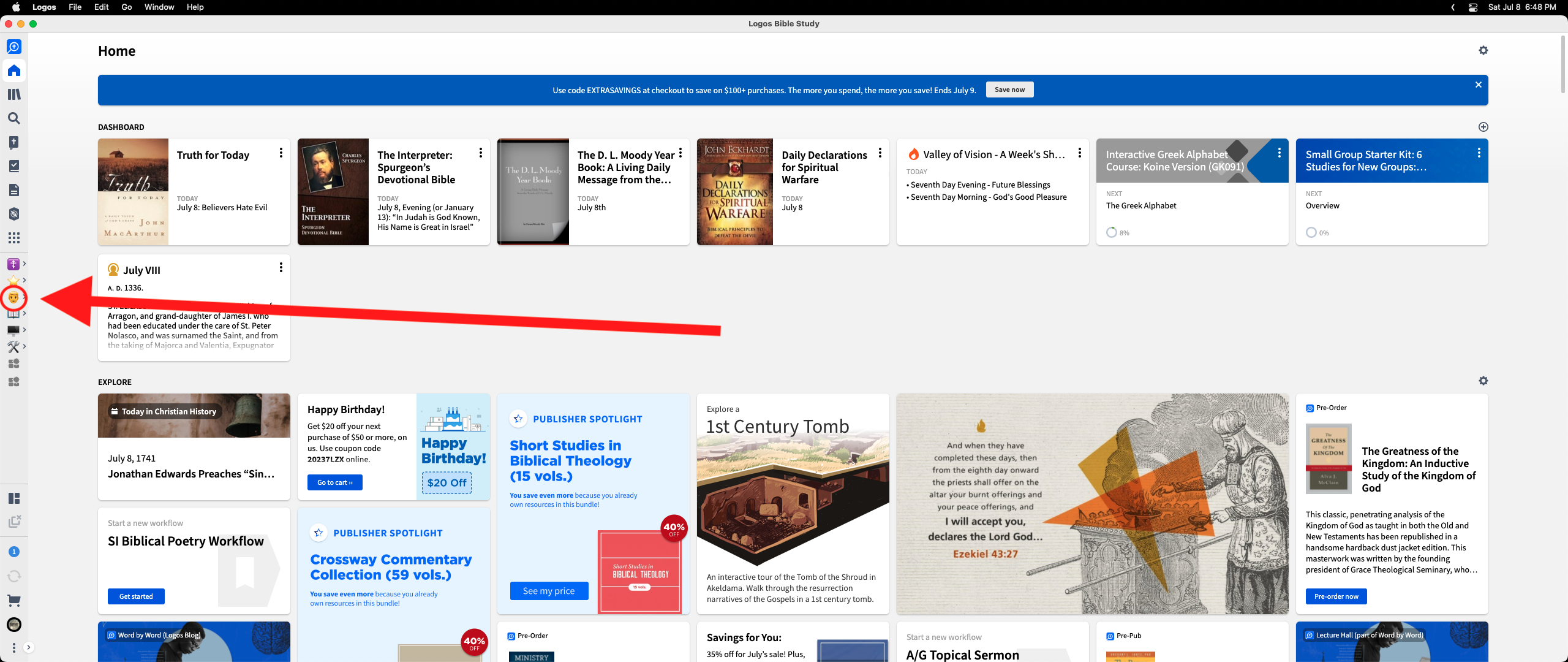The width and height of the screenshot is (1568, 662).
Task: Expand the sidebar with the chevron button
Action: pos(28,647)
